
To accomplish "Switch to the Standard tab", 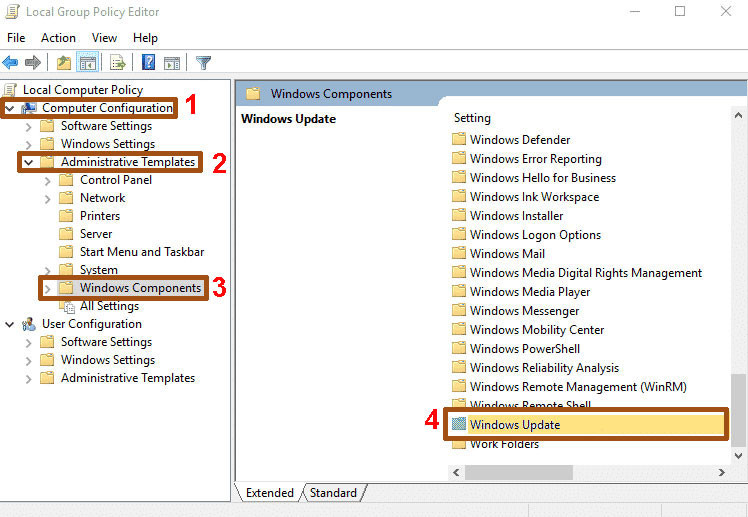I will (x=333, y=493).
